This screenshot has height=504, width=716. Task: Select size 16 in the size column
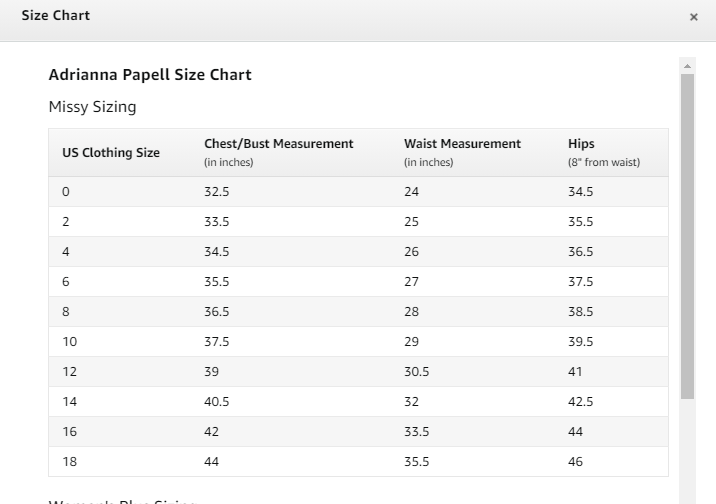[69, 432]
